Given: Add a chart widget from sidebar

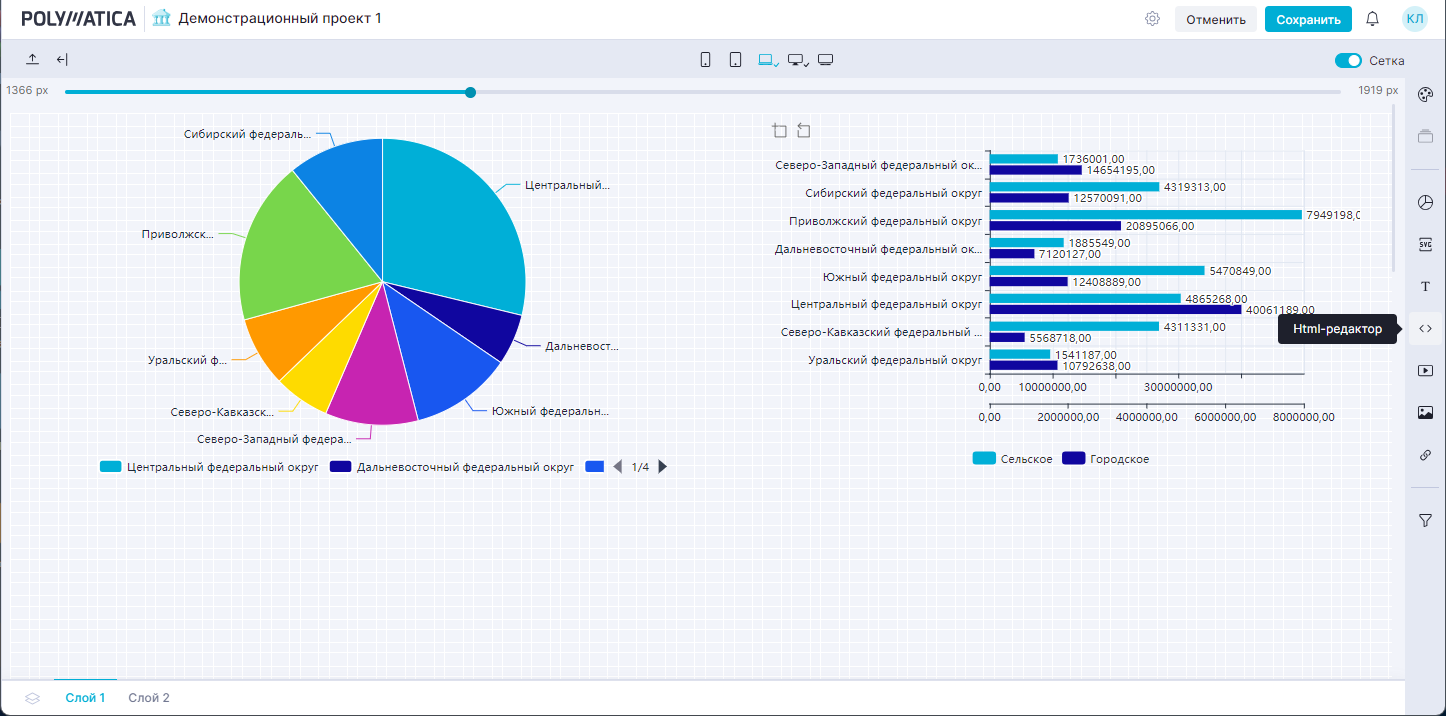Looking at the screenshot, I should (1426, 203).
